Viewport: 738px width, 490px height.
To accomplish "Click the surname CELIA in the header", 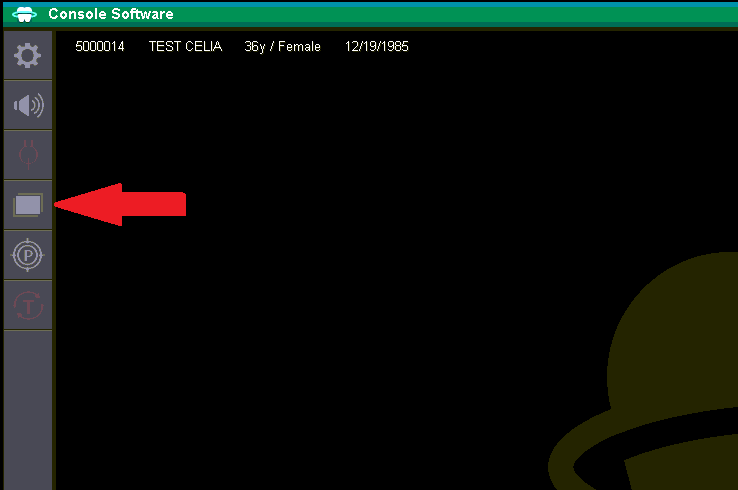I will tap(203, 47).
